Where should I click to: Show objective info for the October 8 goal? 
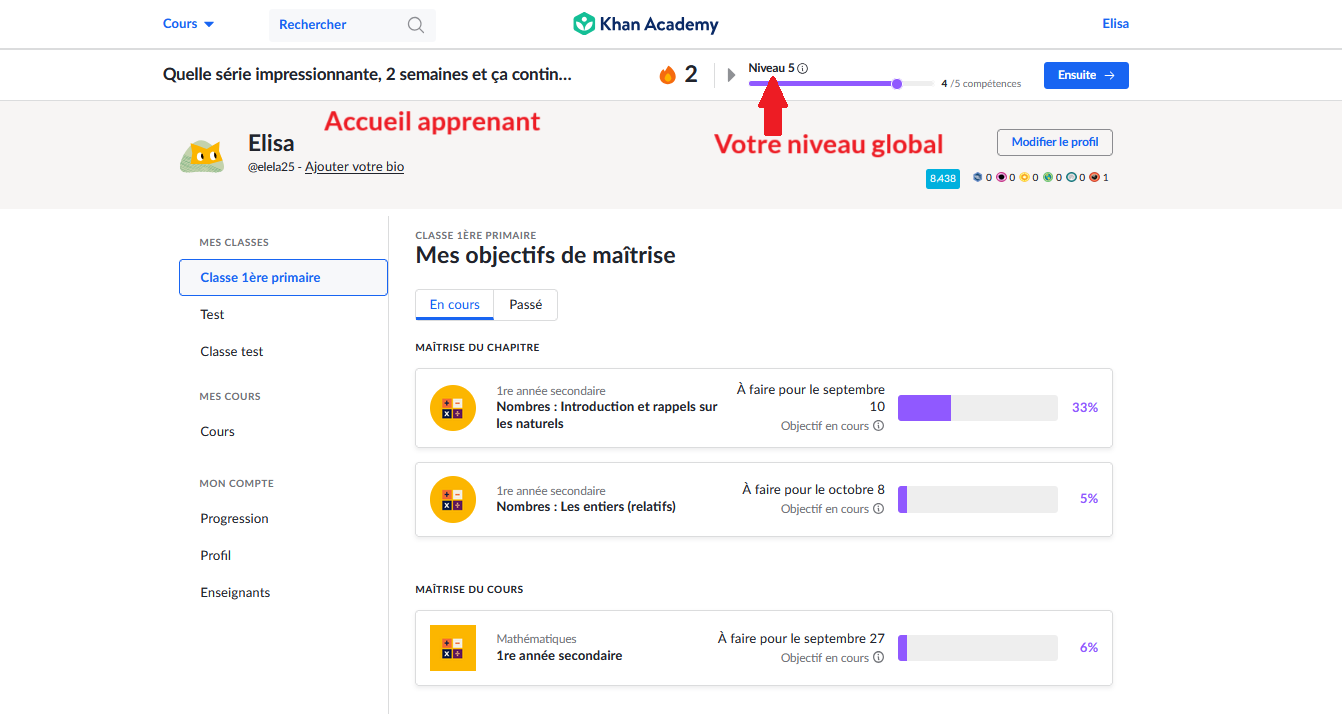click(x=878, y=509)
